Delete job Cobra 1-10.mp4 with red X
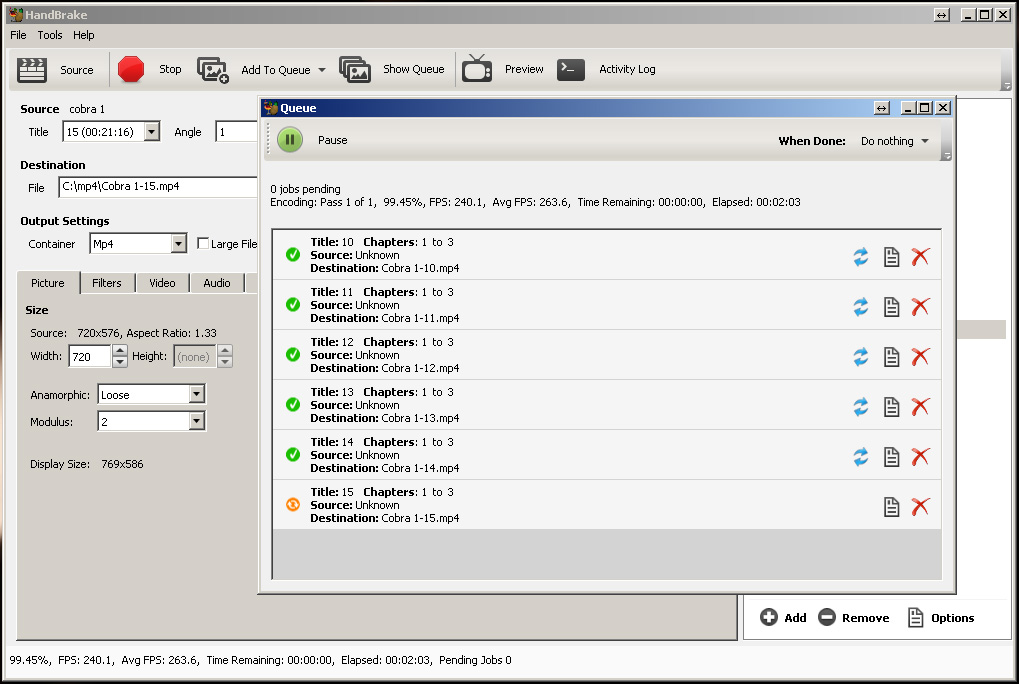This screenshot has width=1019, height=684. point(920,257)
